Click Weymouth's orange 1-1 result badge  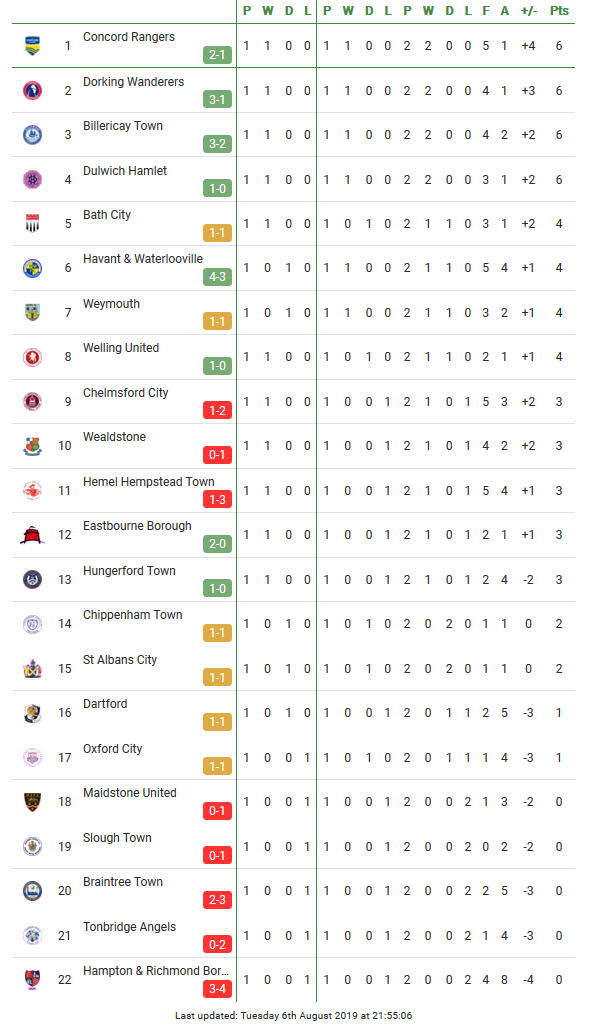click(x=218, y=322)
